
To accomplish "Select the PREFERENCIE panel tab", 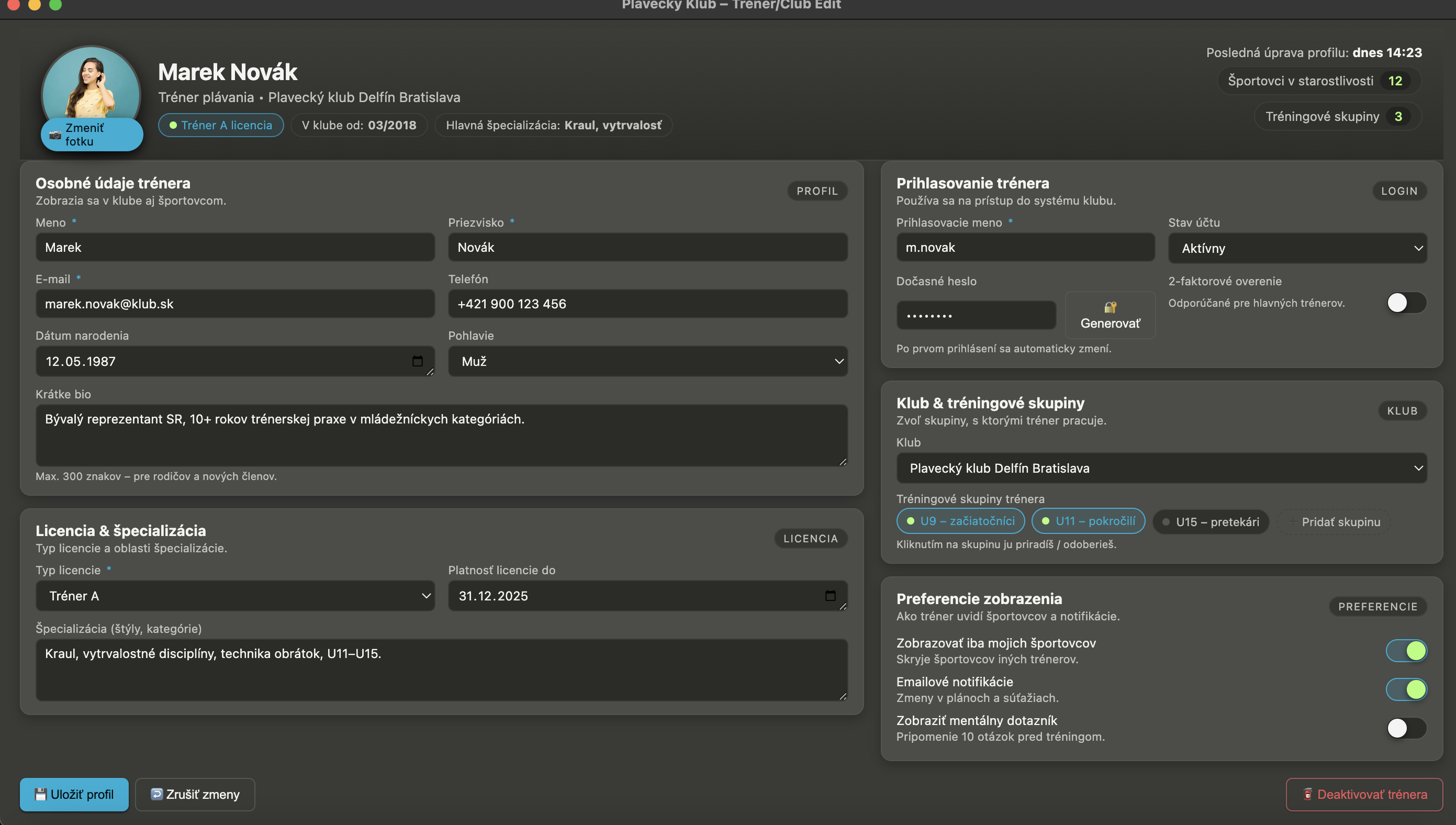I will pos(1378,606).
